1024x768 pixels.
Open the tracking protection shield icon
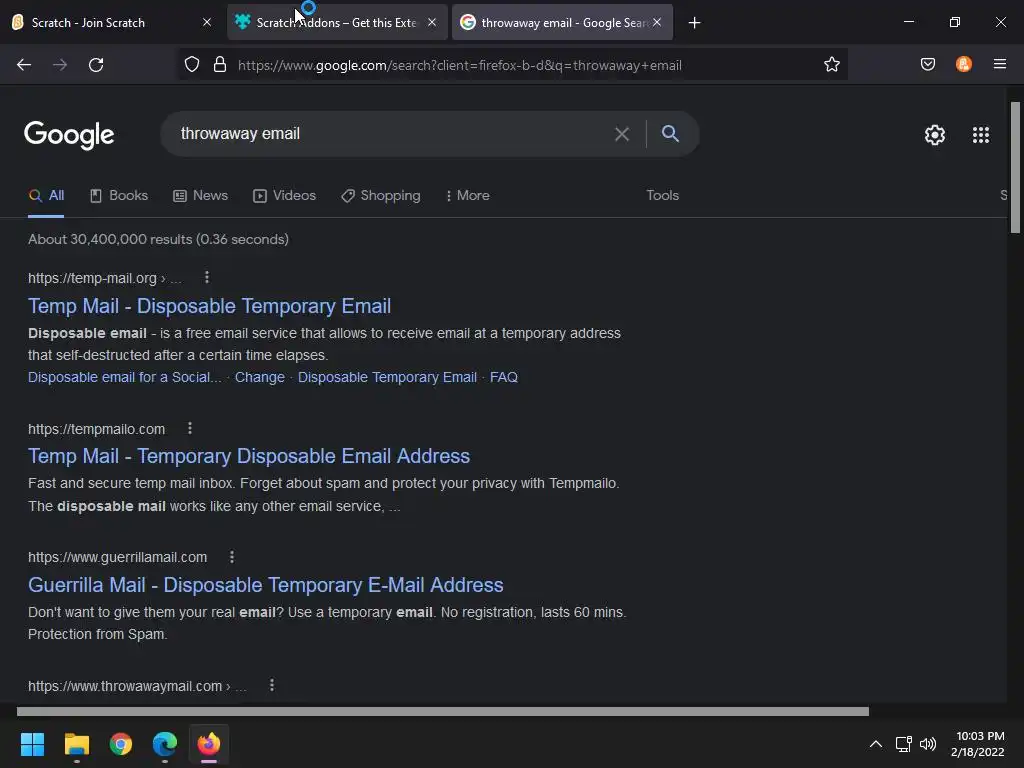point(191,65)
